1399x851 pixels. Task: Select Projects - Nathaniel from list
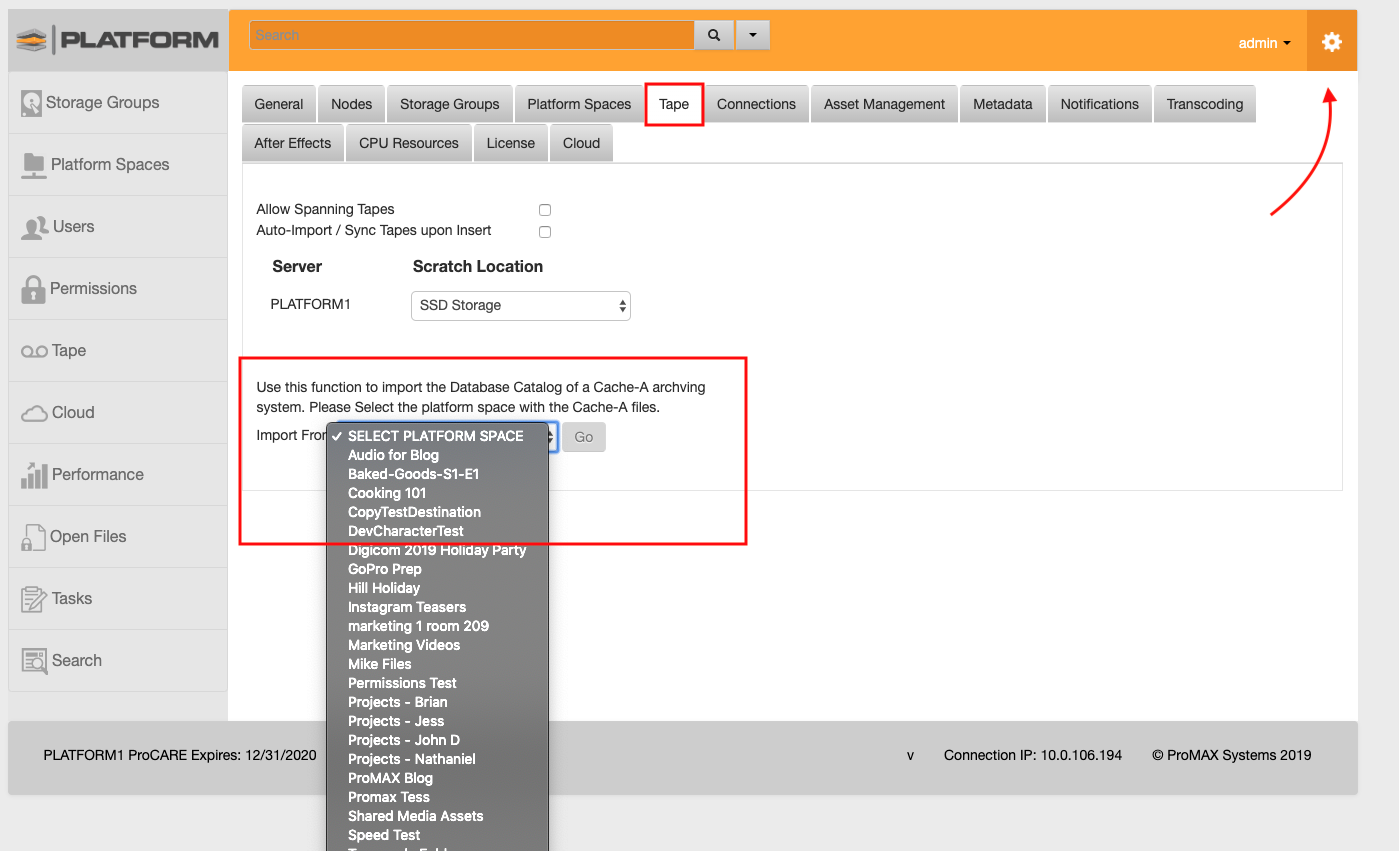tap(438, 759)
